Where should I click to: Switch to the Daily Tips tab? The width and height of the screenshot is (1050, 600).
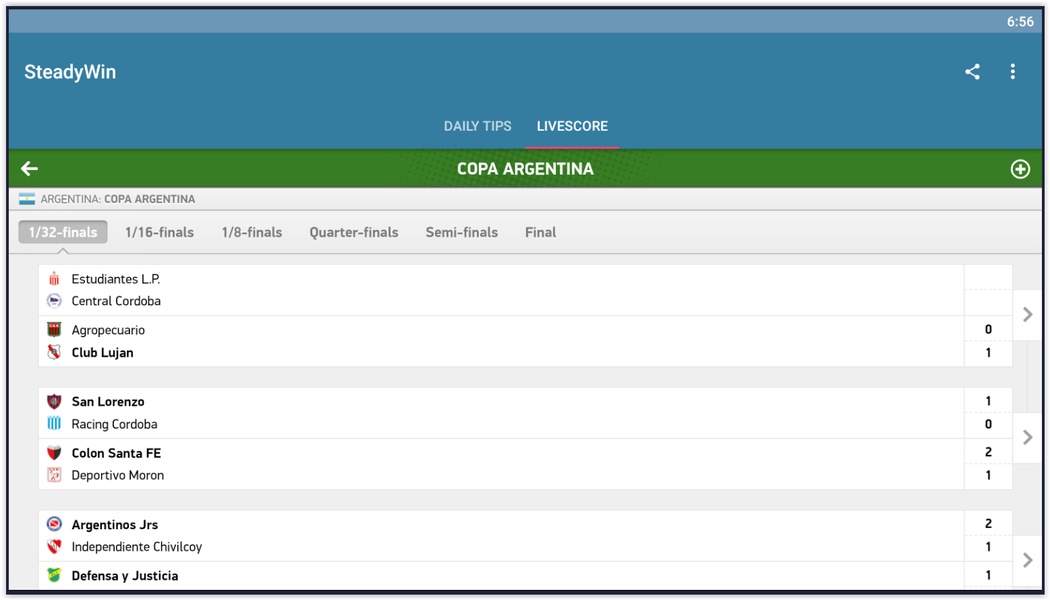[477, 126]
